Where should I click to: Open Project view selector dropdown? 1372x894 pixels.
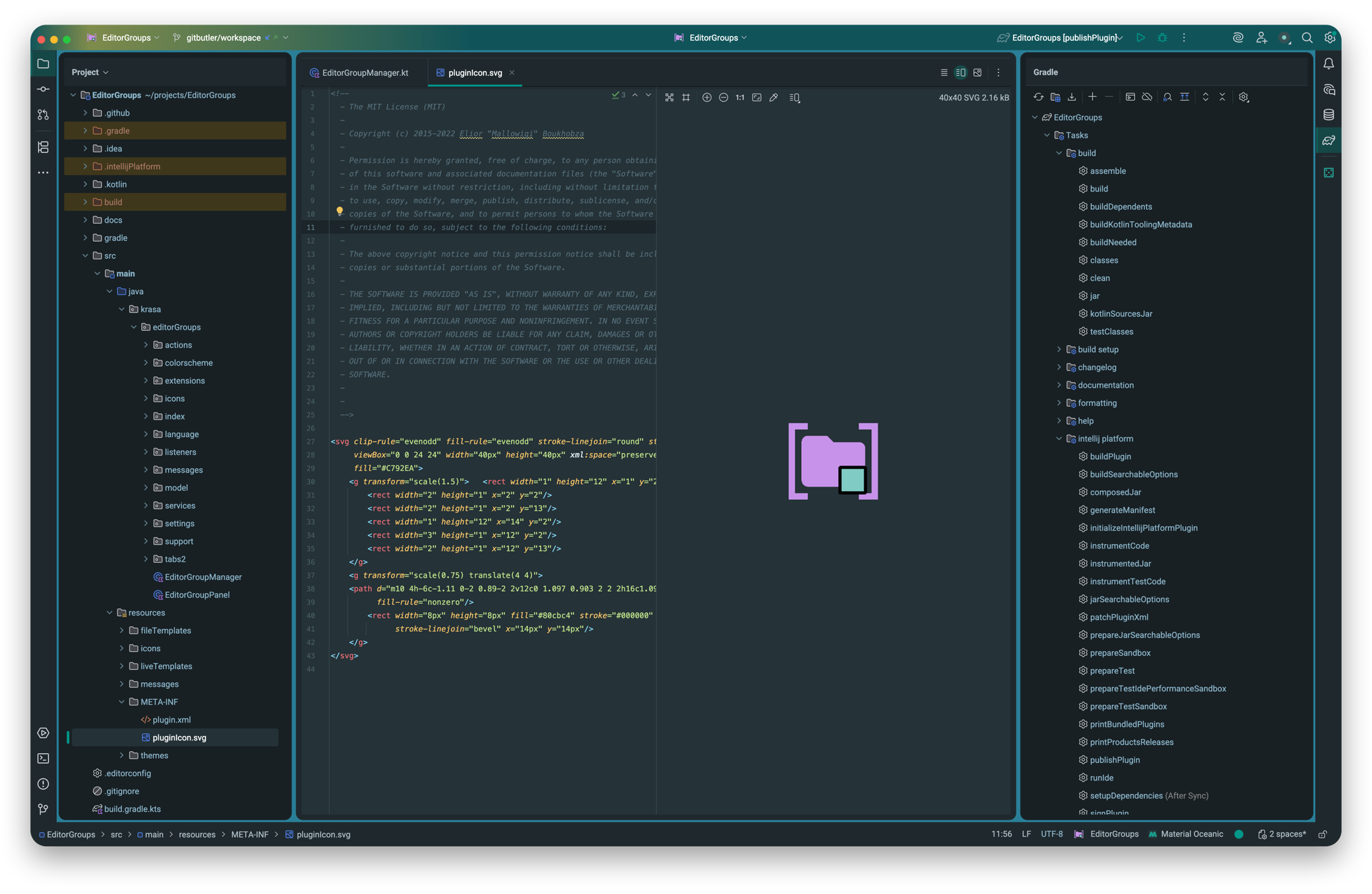coord(90,72)
